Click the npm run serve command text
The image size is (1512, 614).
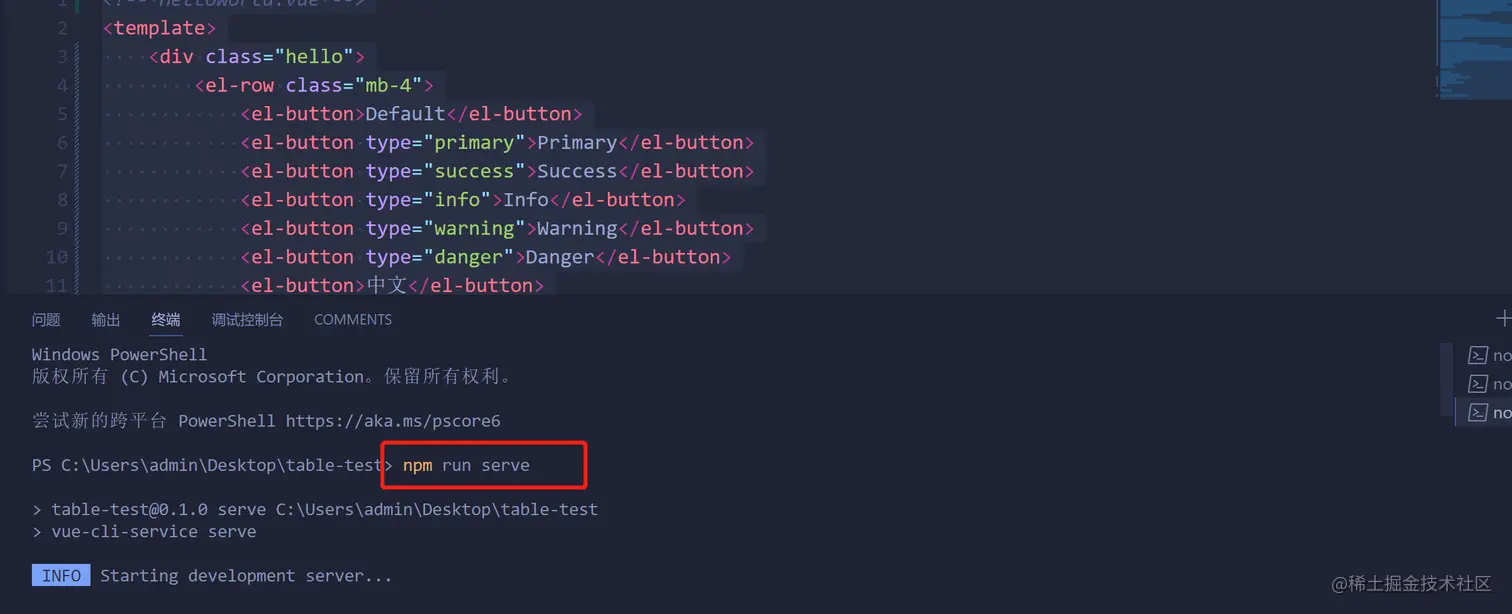click(466, 466)
